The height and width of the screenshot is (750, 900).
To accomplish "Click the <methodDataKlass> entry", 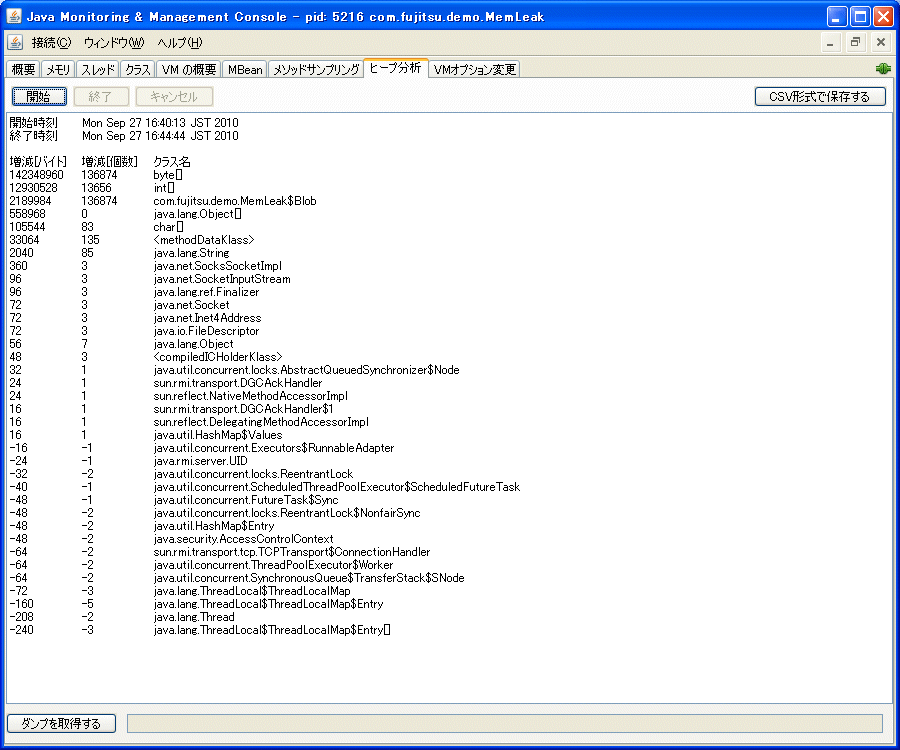I will (204, 240).
